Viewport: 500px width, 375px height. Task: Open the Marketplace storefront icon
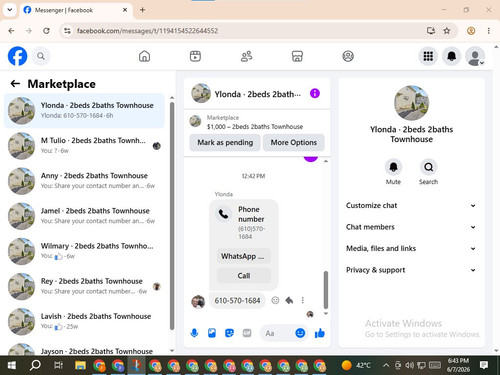(297, 56)
